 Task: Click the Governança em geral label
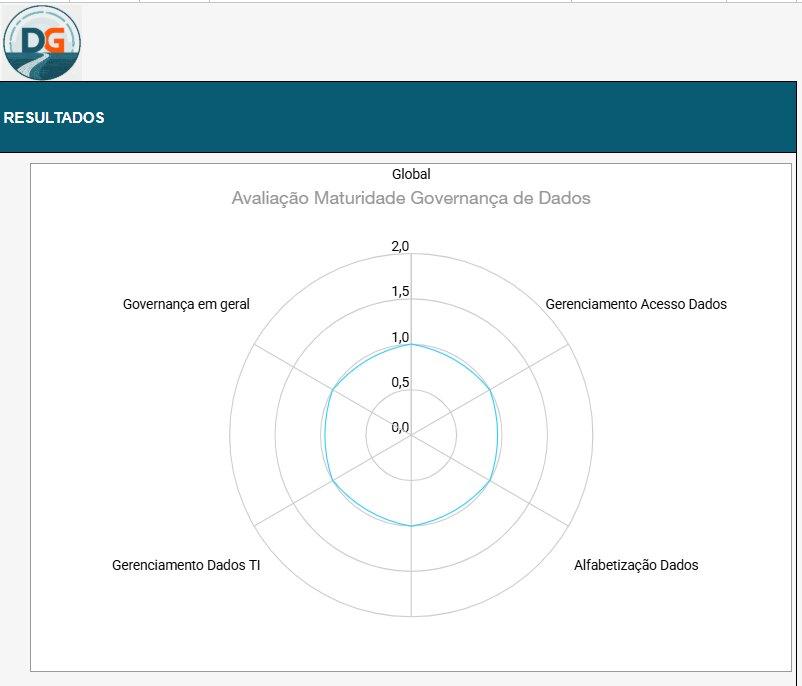click(186, 304)
